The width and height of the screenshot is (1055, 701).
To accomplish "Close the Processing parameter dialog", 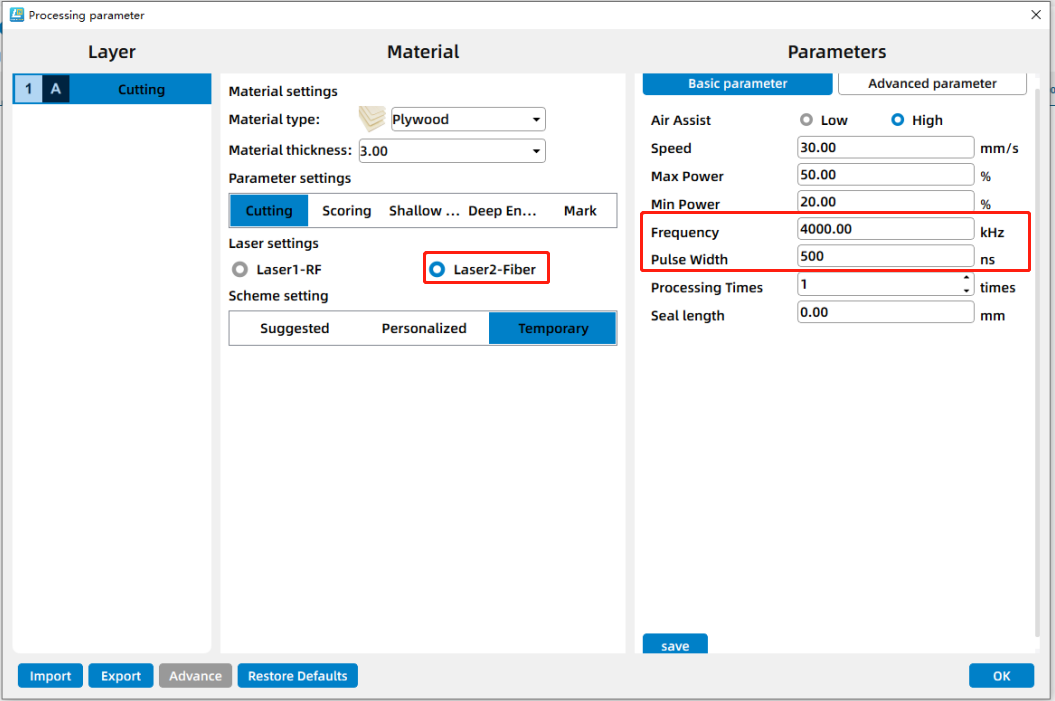I will point(1035,15).
